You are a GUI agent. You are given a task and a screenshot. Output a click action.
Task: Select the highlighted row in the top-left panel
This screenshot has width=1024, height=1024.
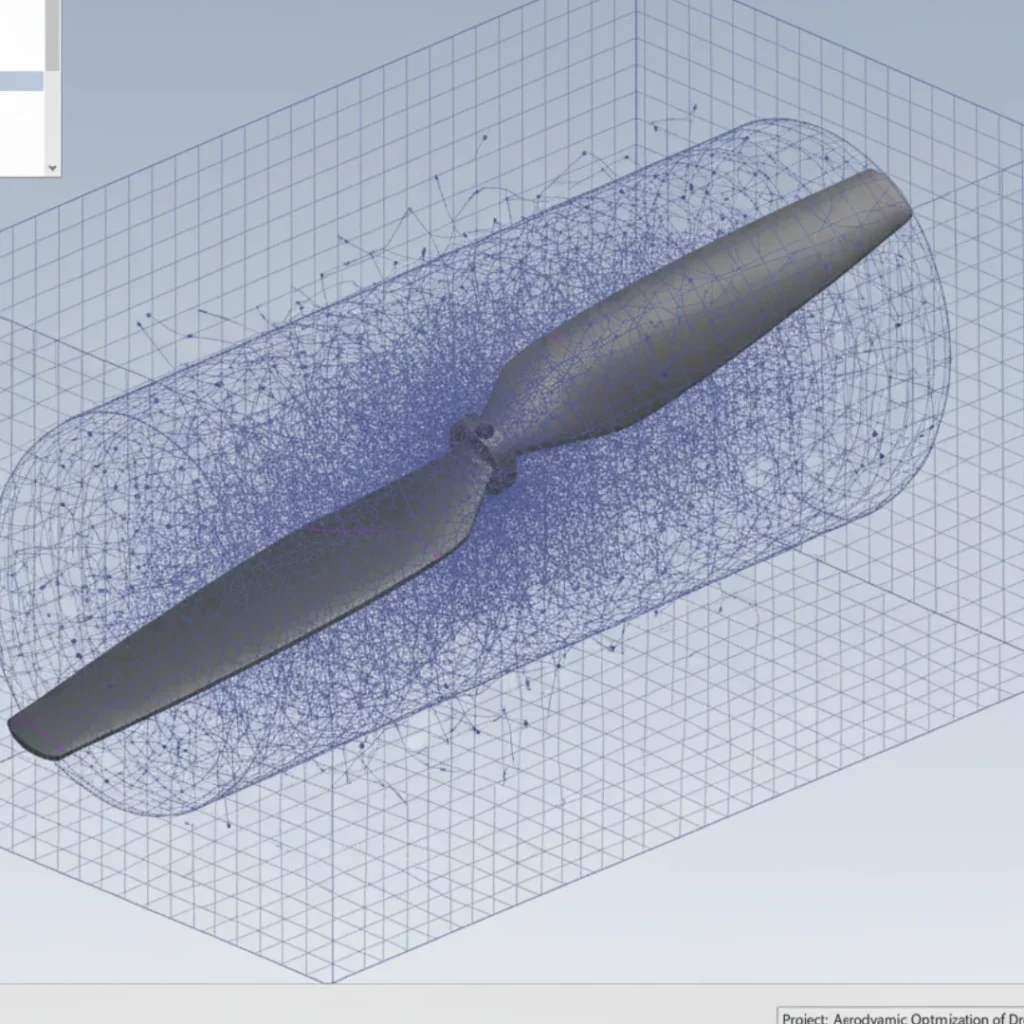point(20,80)
